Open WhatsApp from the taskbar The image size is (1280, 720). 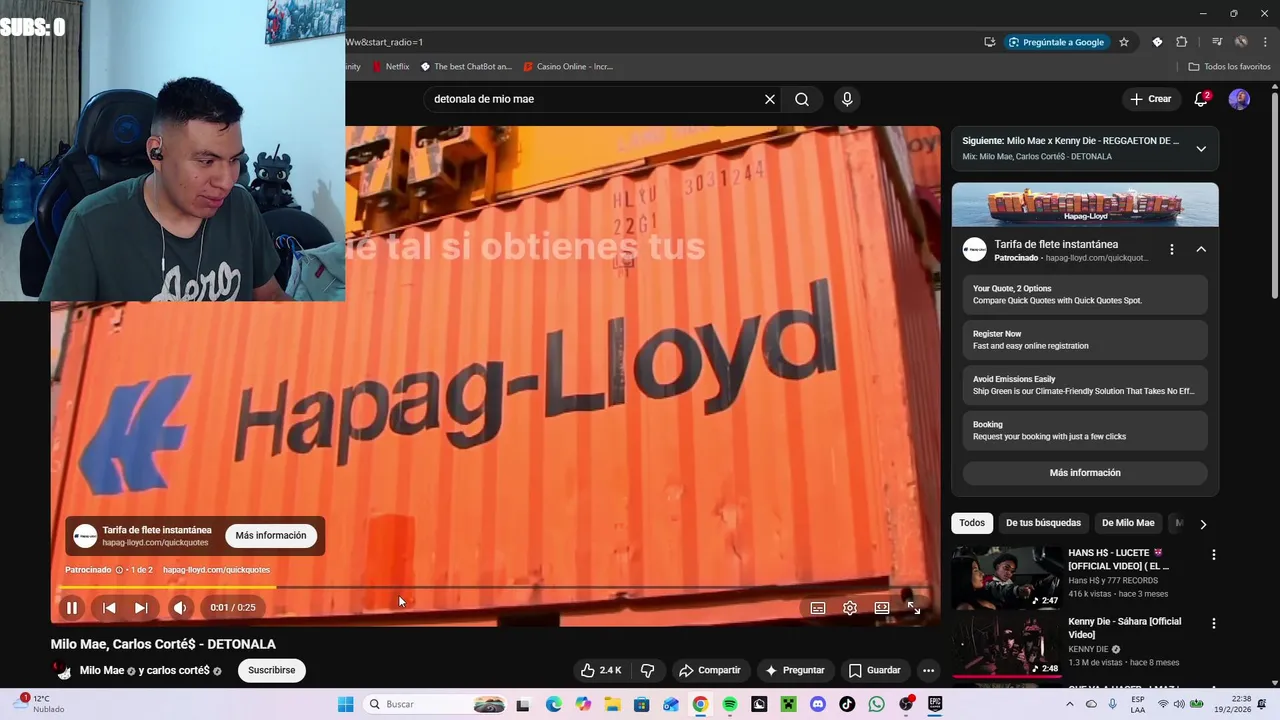tap(877, 704)
